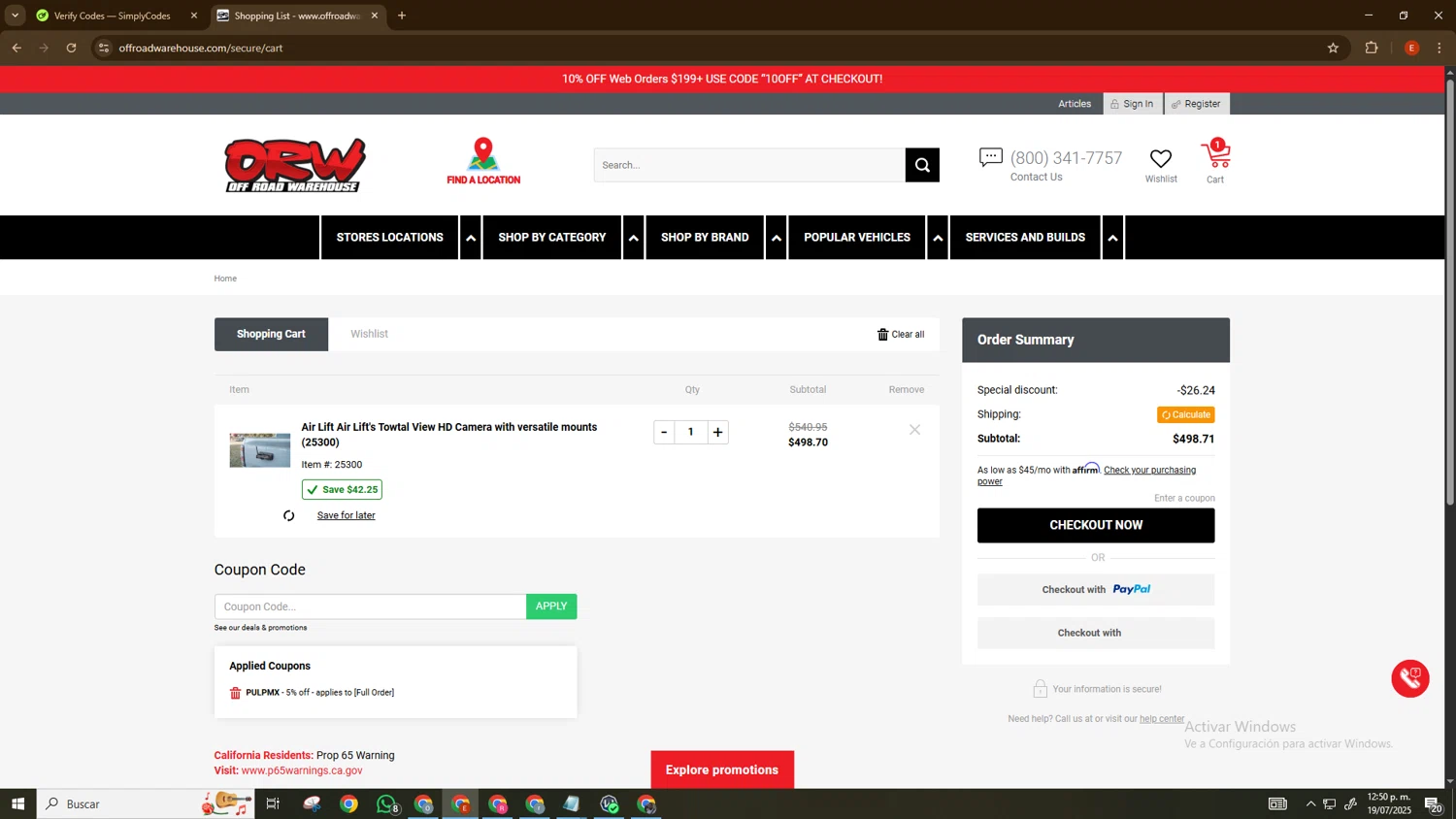Open the Air Lift Towtal View camera product title

point(449,435)
